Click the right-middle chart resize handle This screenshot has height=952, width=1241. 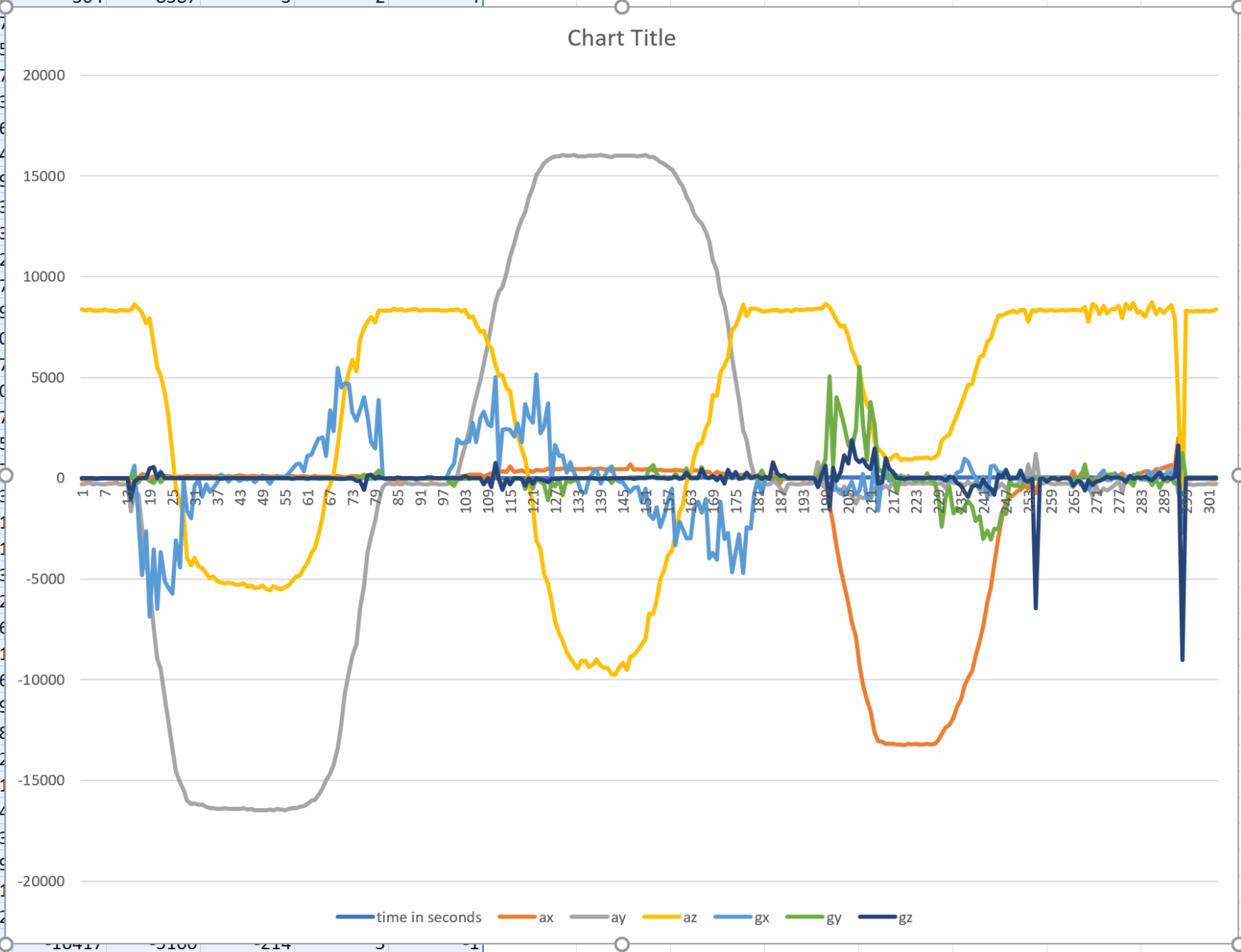(1237, 475)
